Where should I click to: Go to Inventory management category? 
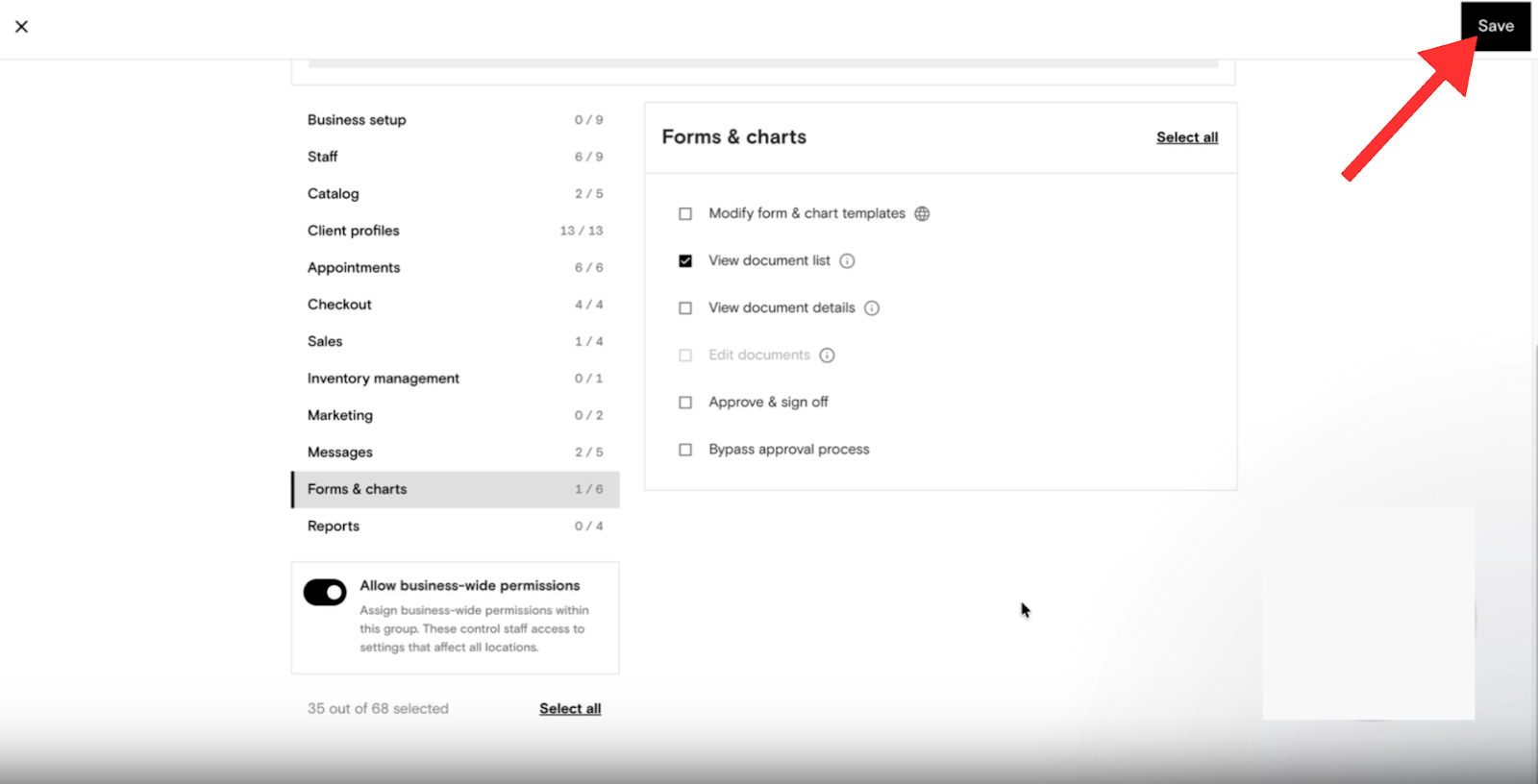coord(456,379)
